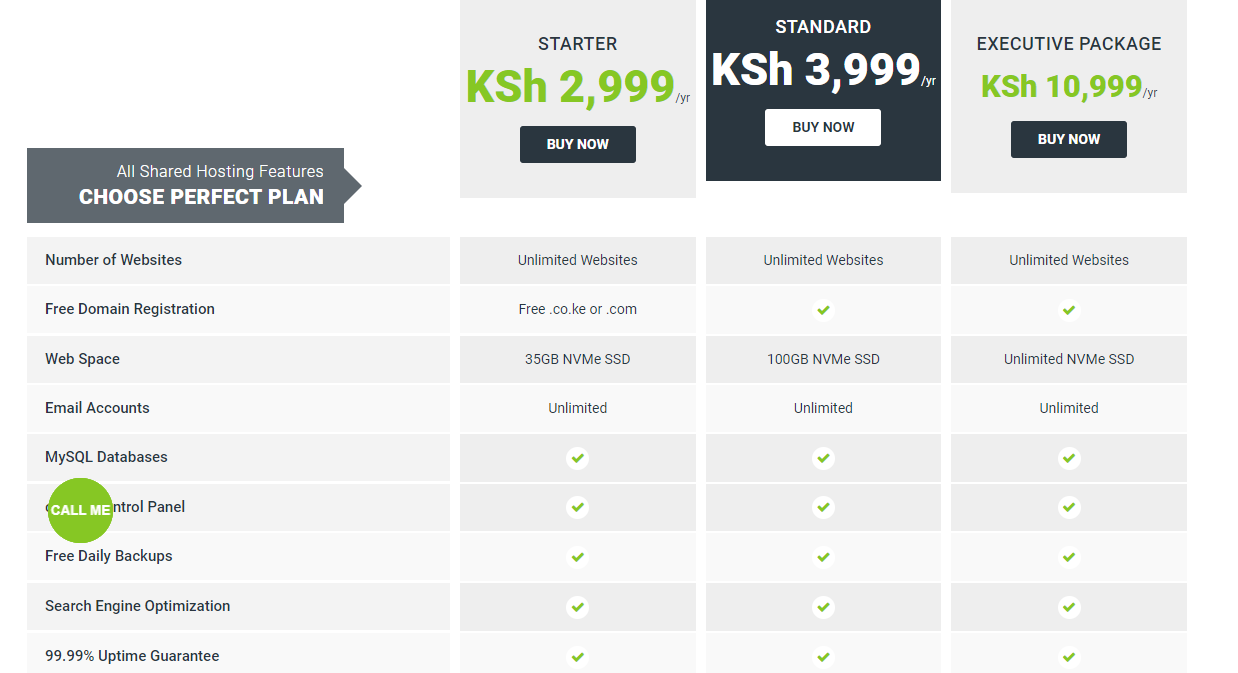
Task: Click the Starter Free Daily Backups checkmark
Action: coord(577,557)
